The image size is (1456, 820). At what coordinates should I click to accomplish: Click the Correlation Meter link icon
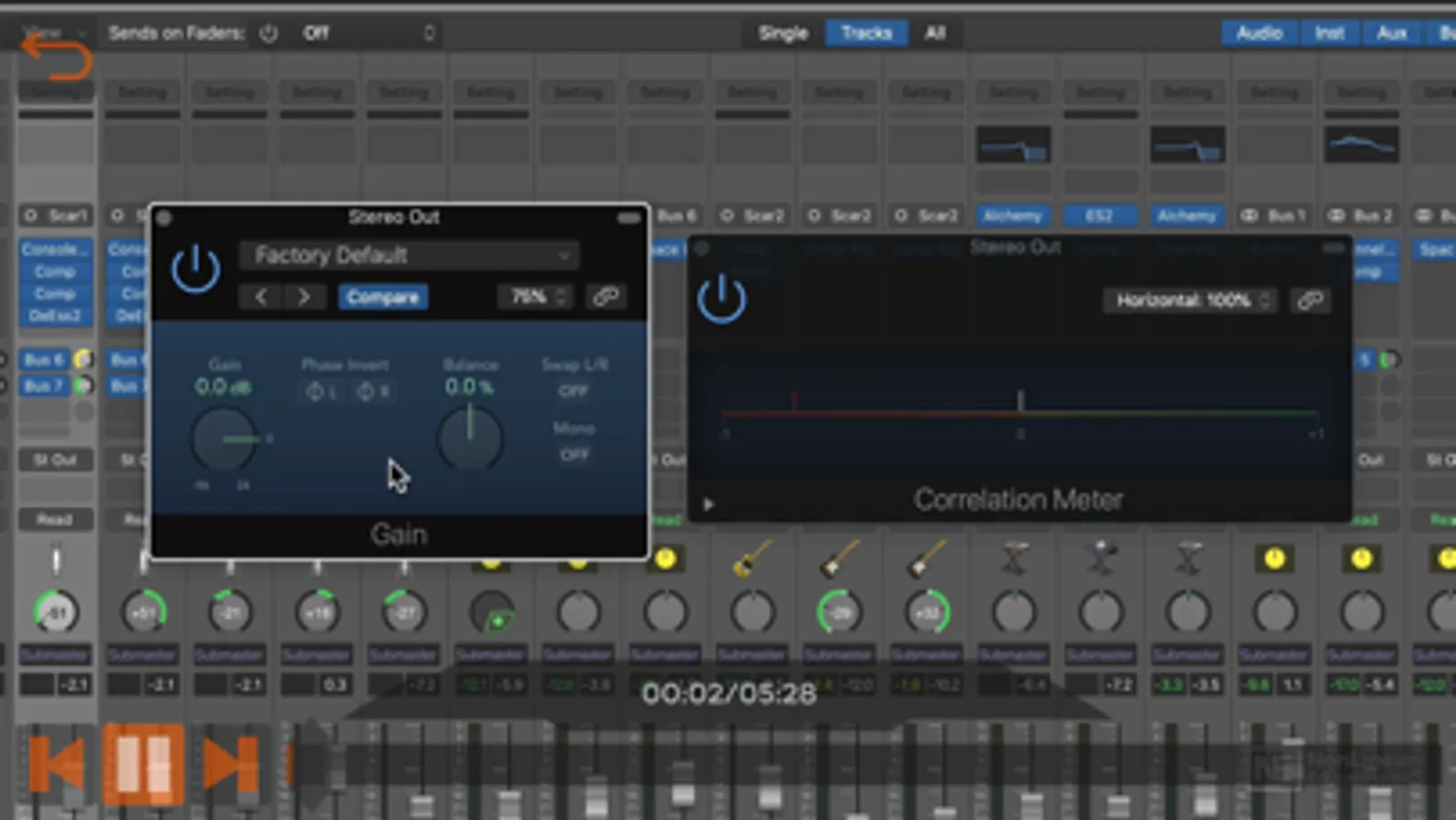(1309, 301)
